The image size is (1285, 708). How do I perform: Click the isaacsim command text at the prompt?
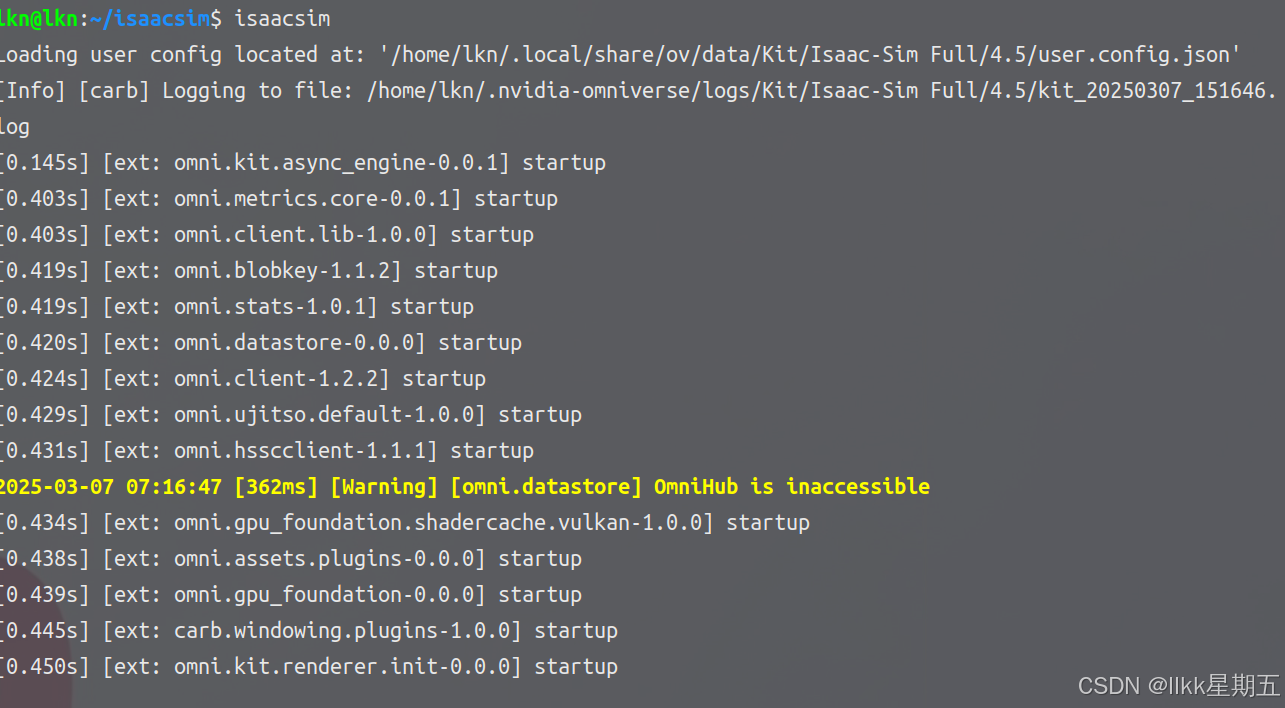(x=282, y=18)
